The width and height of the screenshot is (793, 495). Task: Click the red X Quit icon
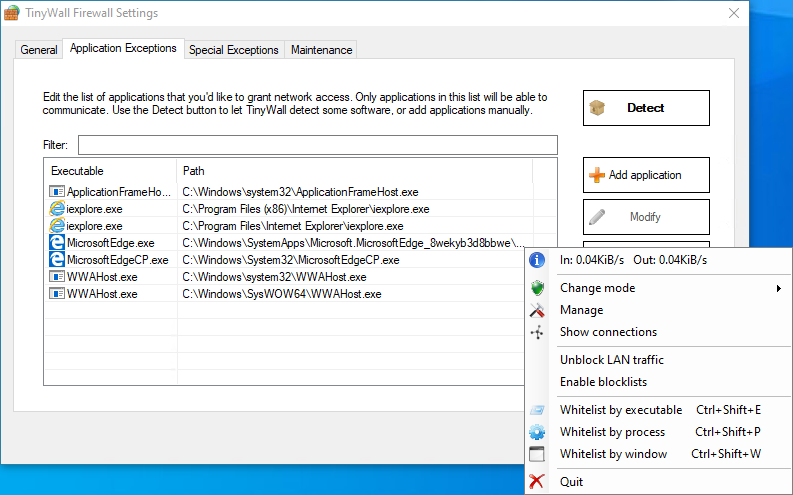(x=537, y=481)
